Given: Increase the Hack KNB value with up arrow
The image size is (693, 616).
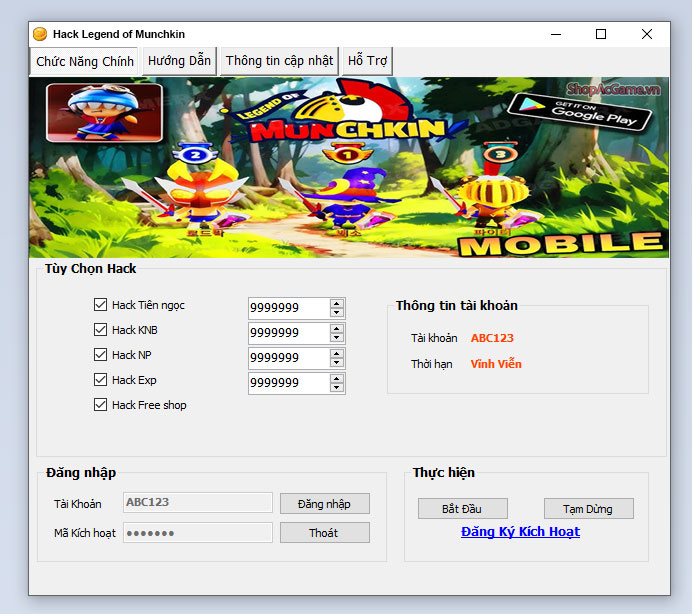Looking at the screenshot, I should pyautogui.click(x=337, y=328).
